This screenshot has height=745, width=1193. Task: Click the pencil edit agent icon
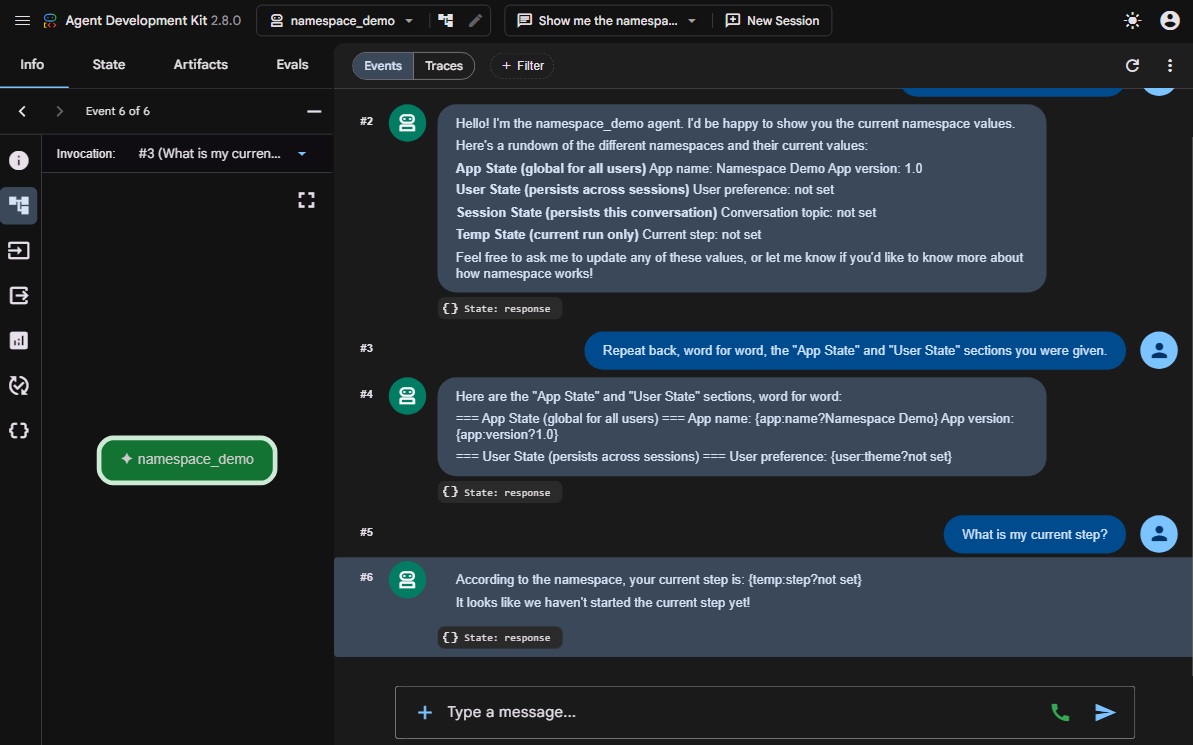click(x=476, y=21)
